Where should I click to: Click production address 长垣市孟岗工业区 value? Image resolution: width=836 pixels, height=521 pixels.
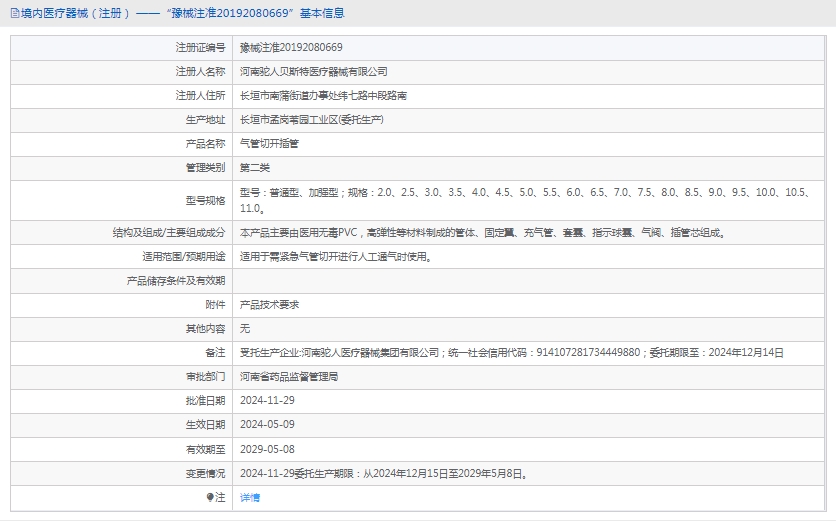pyautogui.click(x=311, y=119)
